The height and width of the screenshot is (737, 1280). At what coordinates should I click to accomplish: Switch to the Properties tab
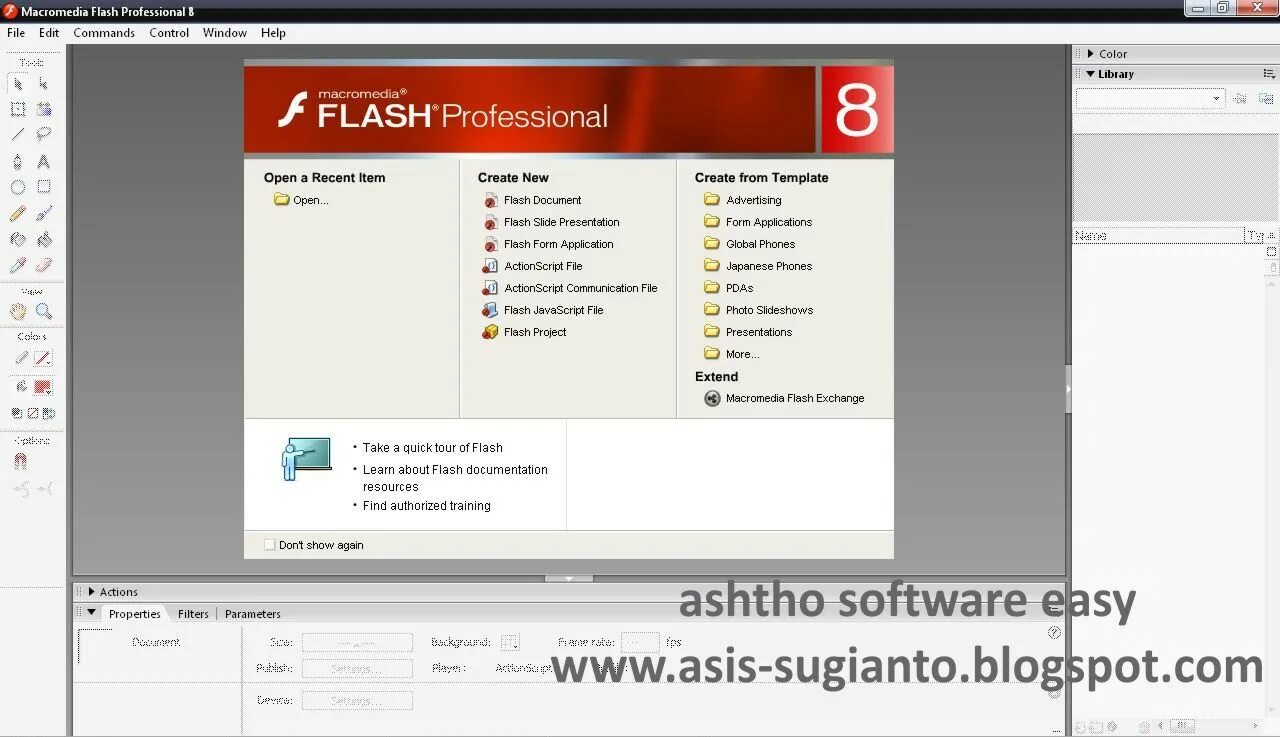click(x=135, y=614)
